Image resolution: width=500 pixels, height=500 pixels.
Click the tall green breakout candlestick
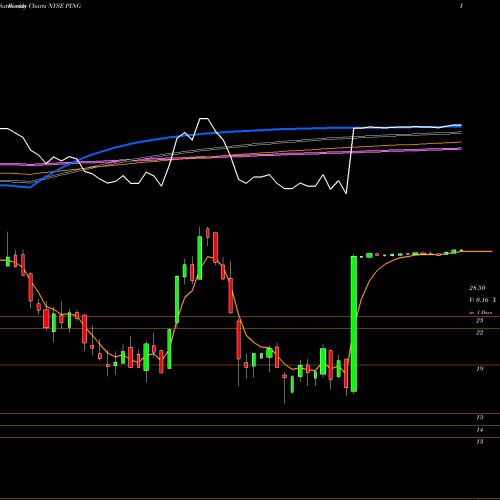354,324
